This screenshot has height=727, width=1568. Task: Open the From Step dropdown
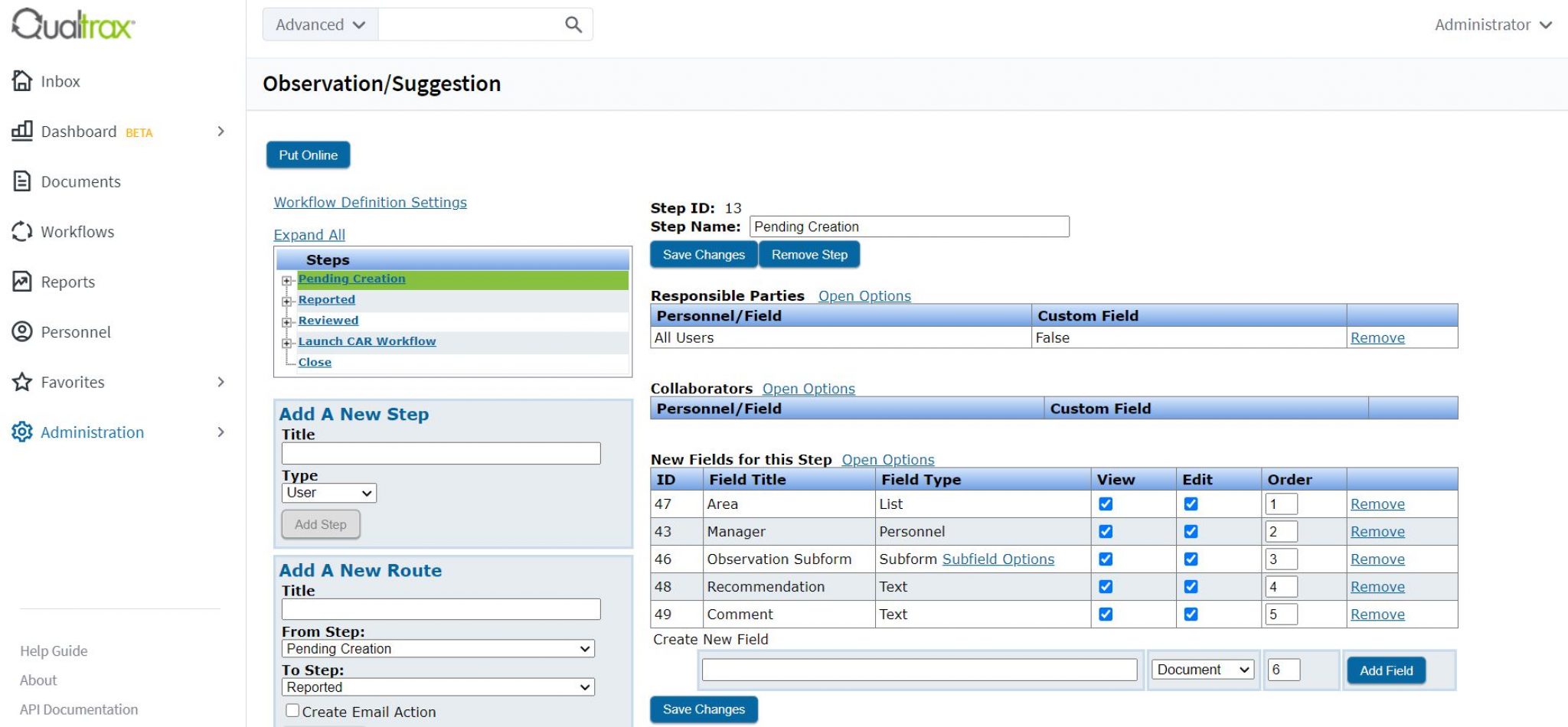(438, 647)
